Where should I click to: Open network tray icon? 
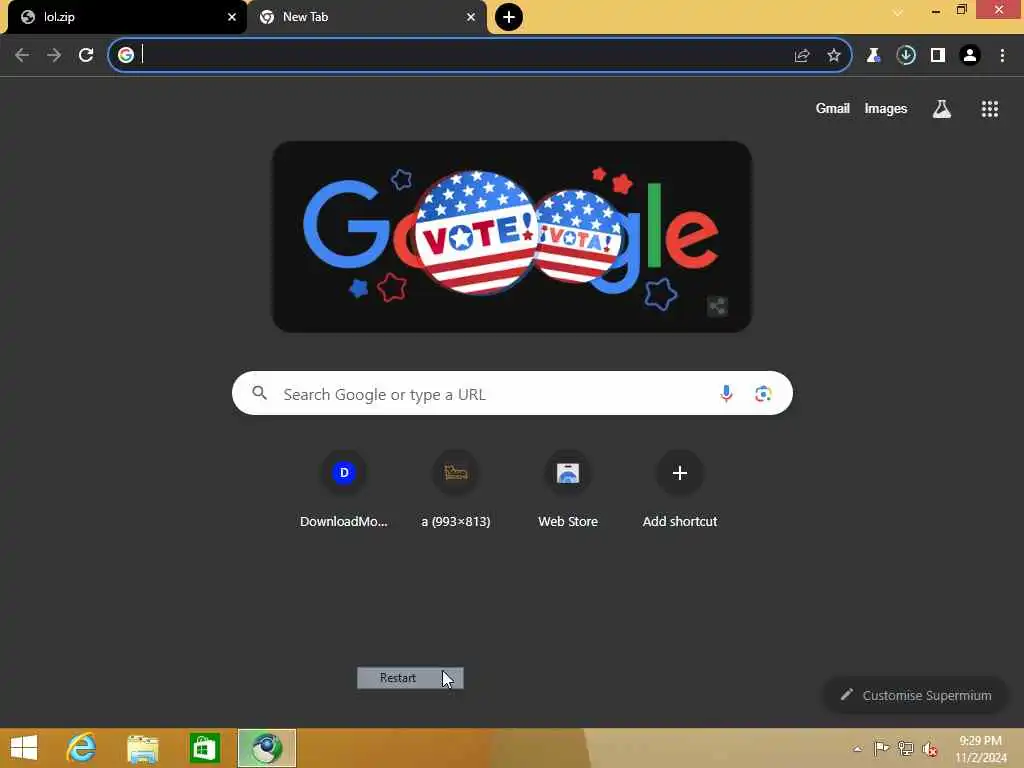click(x=906, y=749)
